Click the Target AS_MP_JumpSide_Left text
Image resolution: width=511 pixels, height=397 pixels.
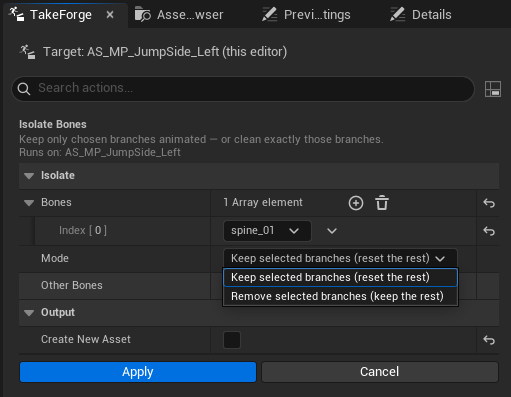pos(165,52)
